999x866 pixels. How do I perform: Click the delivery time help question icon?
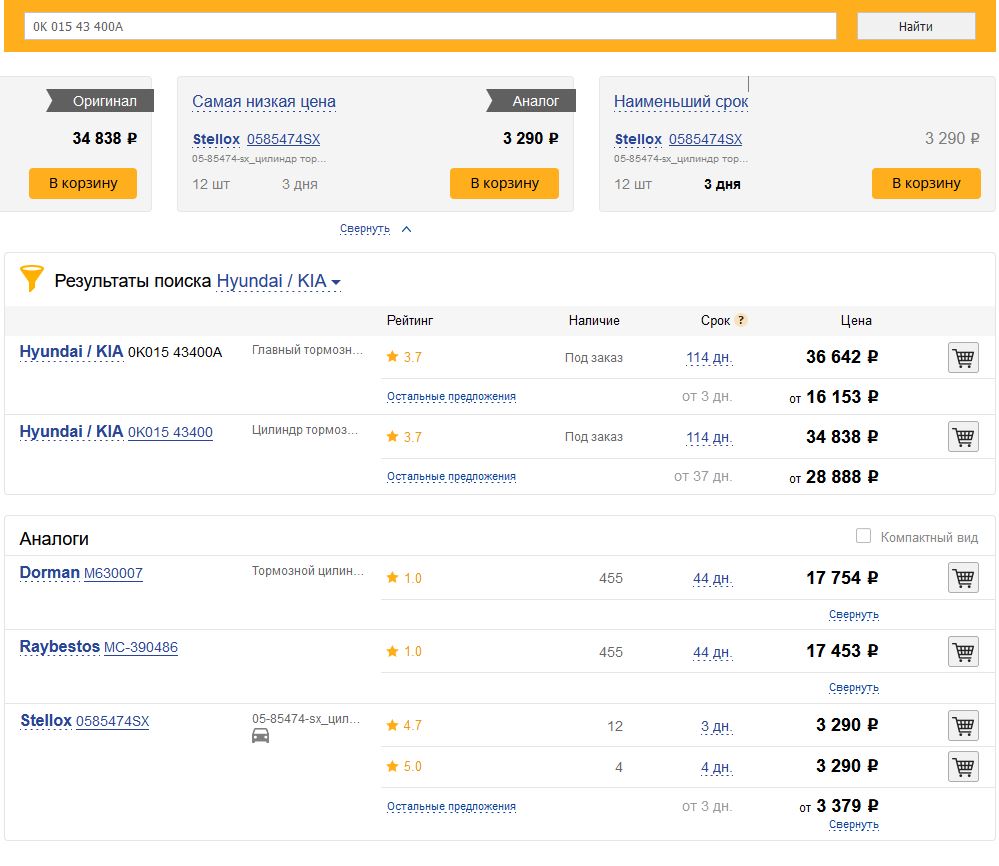(741, 321)
